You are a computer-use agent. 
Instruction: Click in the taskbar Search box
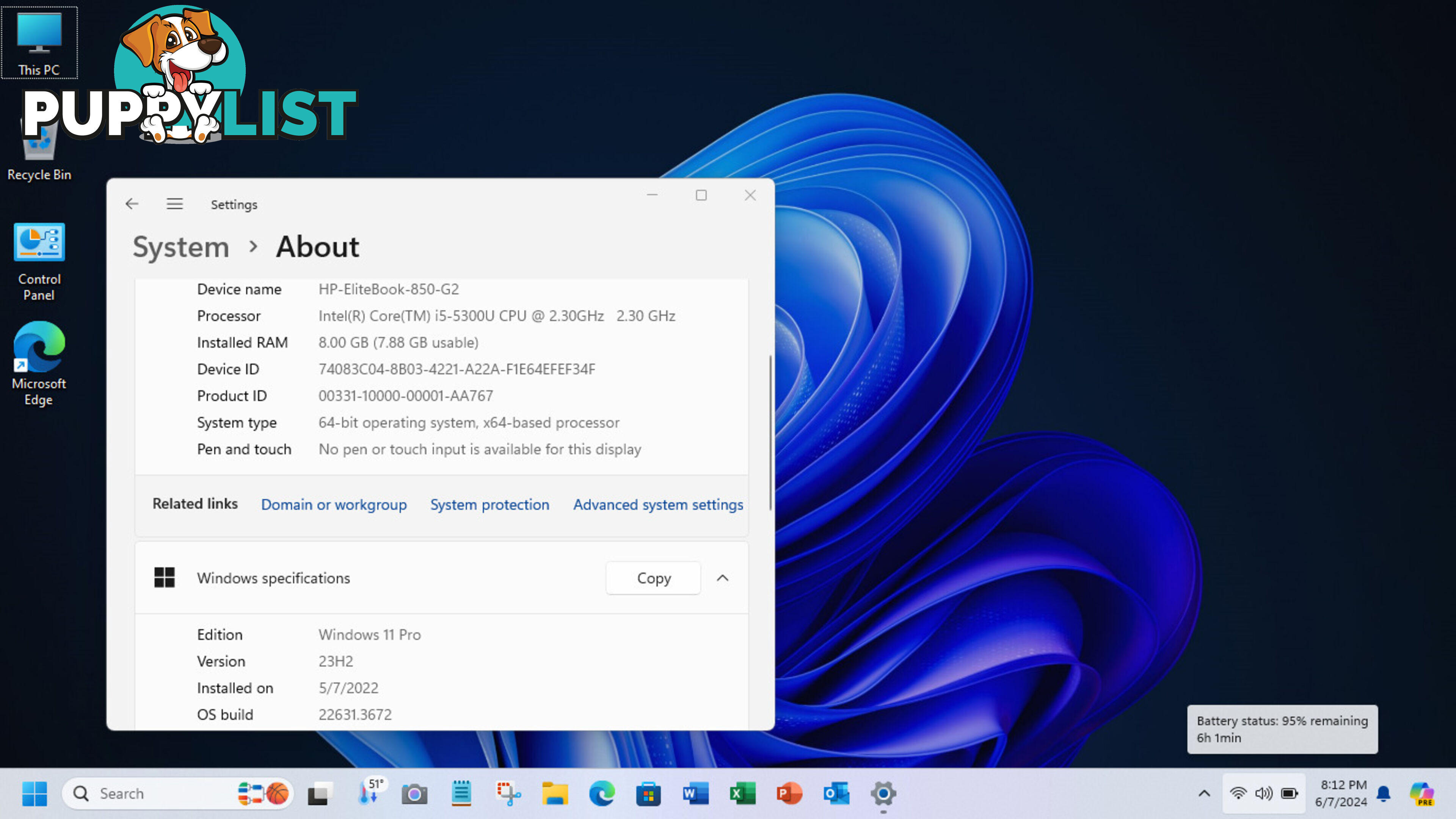click(x=177, y=793)
